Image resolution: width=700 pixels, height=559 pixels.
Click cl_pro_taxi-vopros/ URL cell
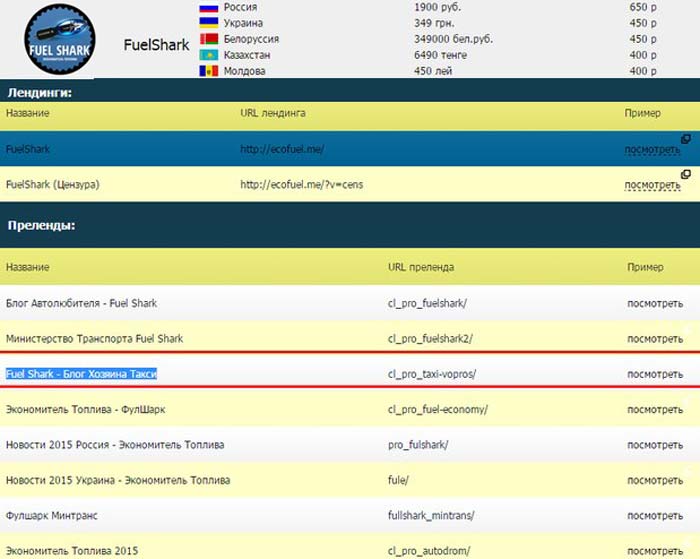tap(432, 374)
